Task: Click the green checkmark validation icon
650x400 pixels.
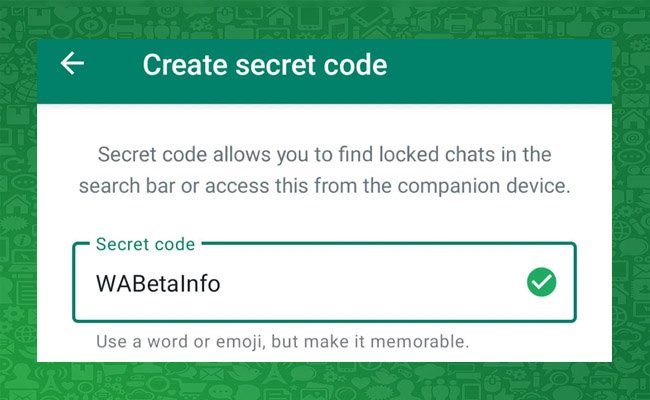Action: 541,282
